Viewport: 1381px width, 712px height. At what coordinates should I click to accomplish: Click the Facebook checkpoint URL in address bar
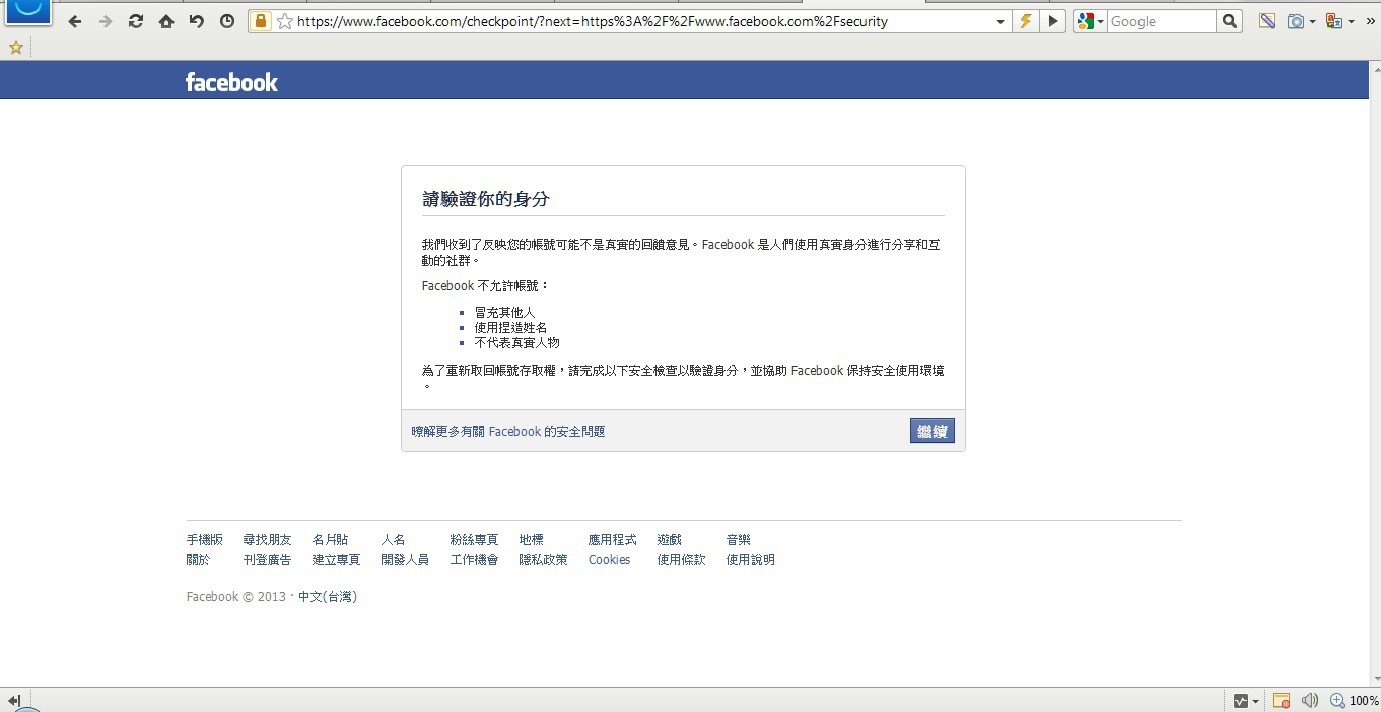pyautogui.click(x=592, y=21)
